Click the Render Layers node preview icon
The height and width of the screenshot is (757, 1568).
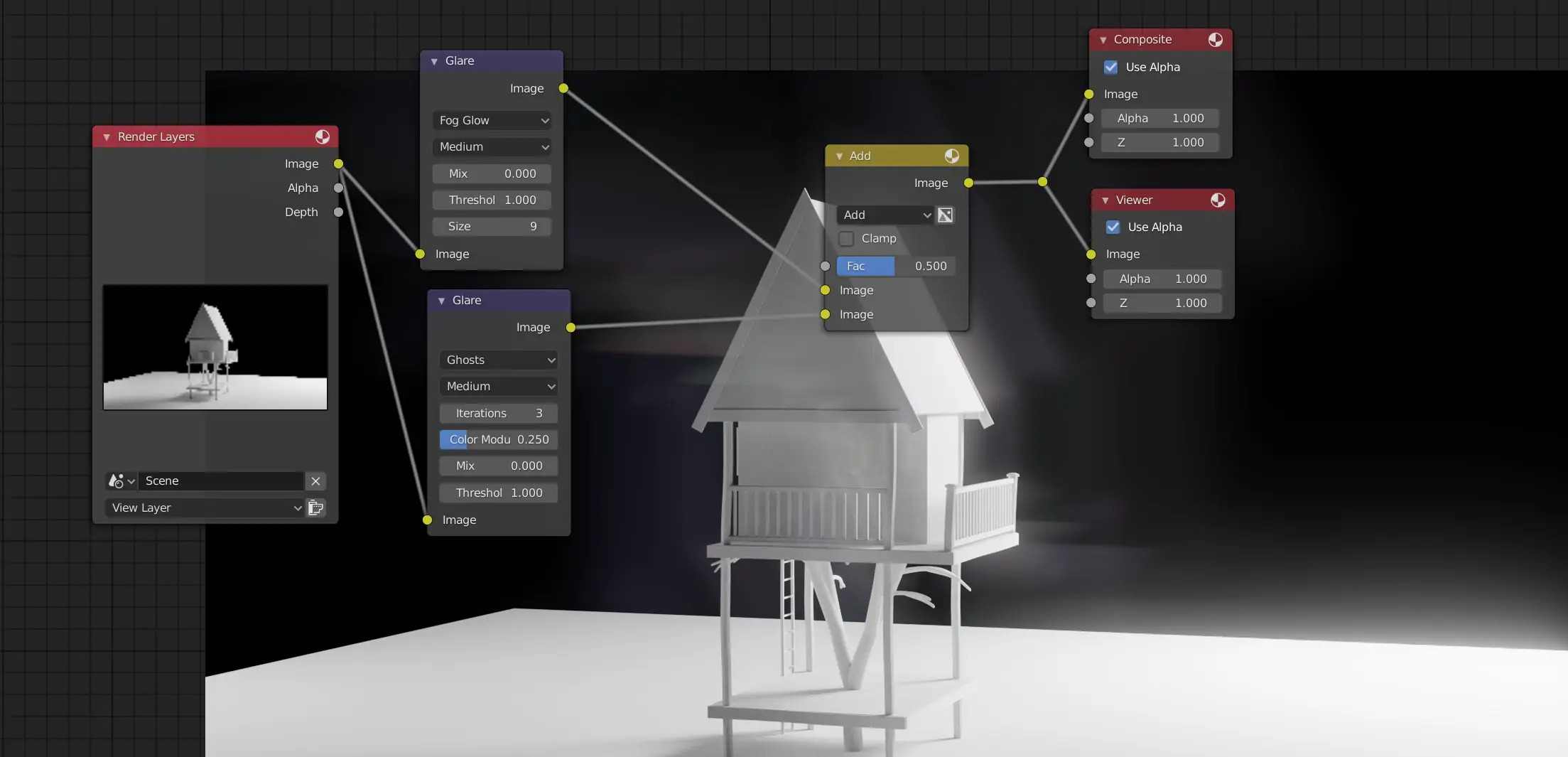tap(322, 136)
